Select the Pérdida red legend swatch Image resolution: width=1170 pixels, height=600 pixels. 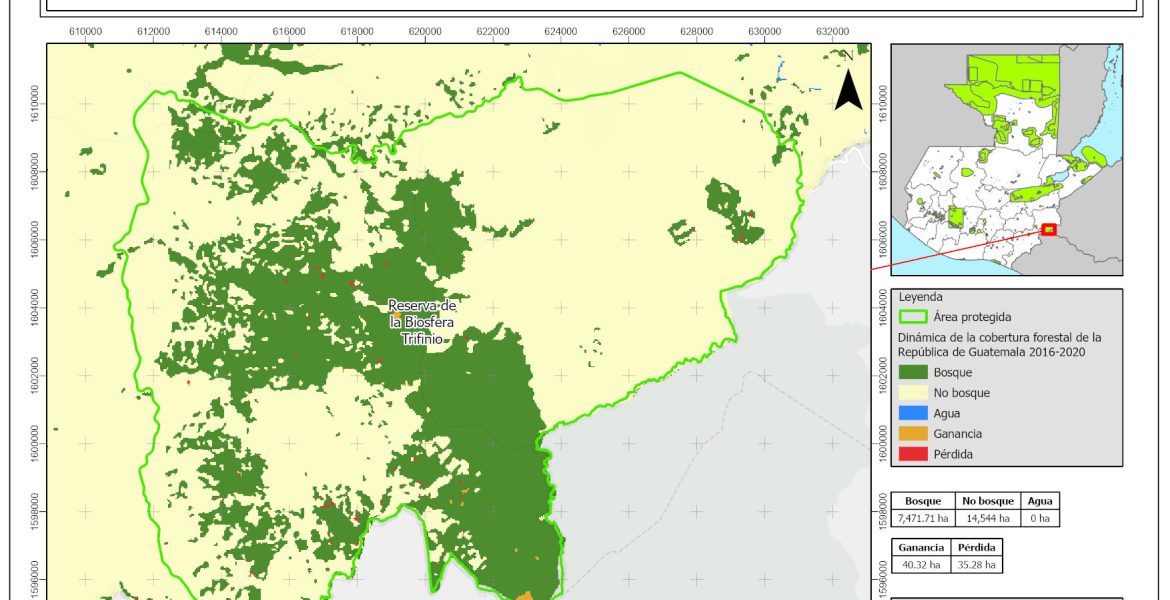click(913, 454)
